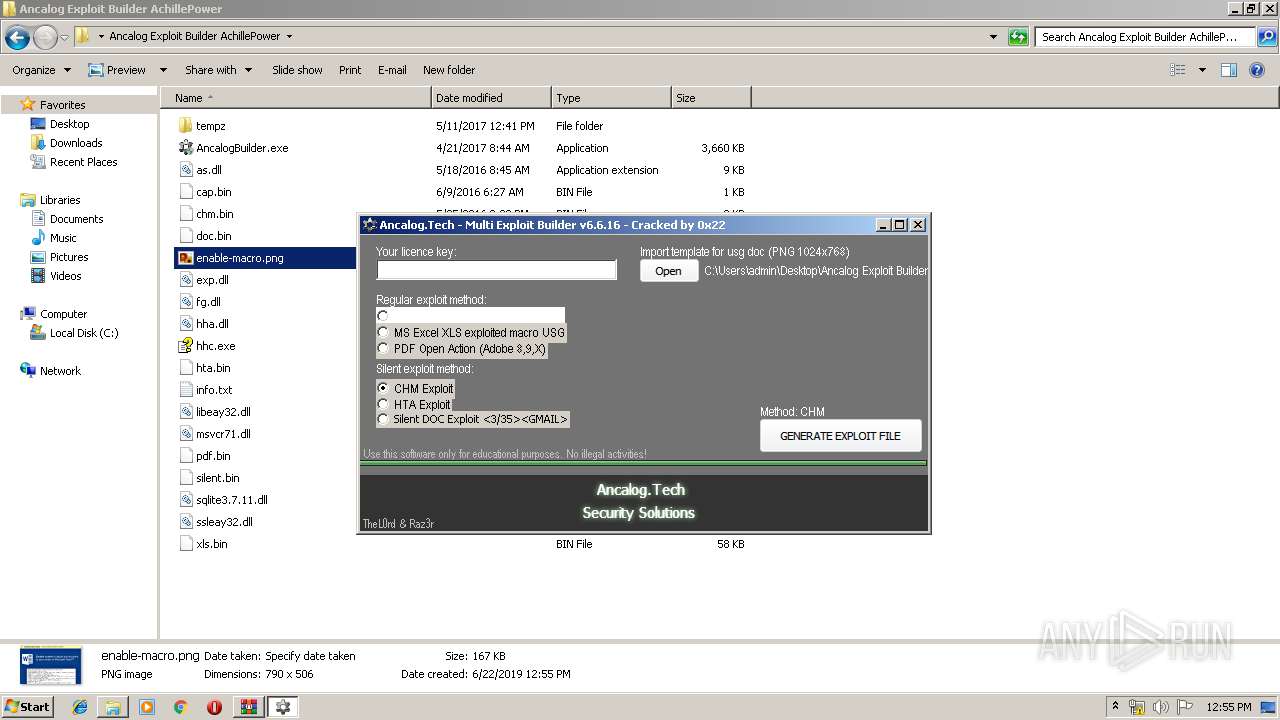Viewport: 1280px width, 720px height.
Task: Expand address bar history dropdown arrow
Action: click(x=993, y=37)
